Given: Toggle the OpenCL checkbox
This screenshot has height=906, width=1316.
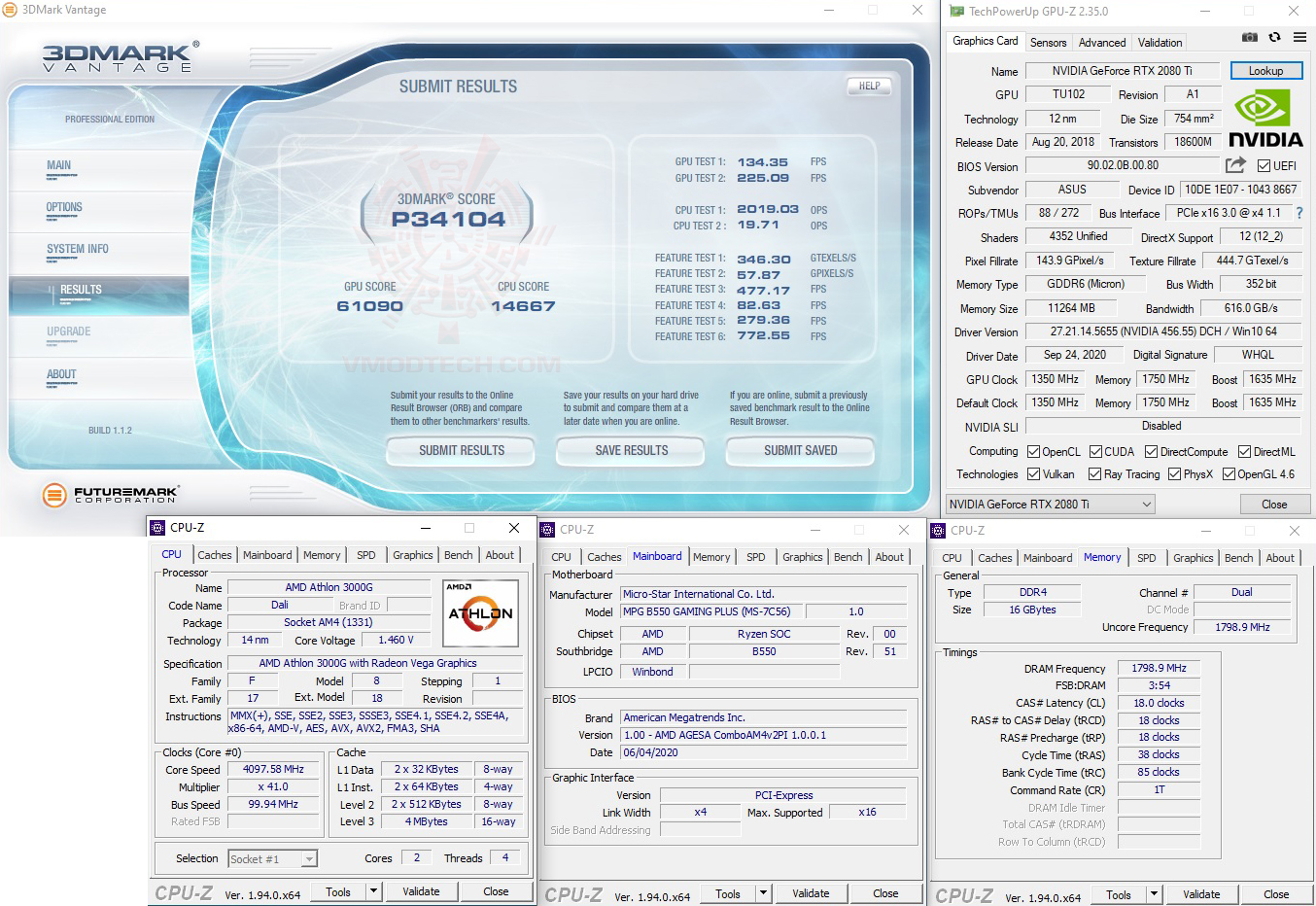Looking at the screenshot, I should [1034, 452].
